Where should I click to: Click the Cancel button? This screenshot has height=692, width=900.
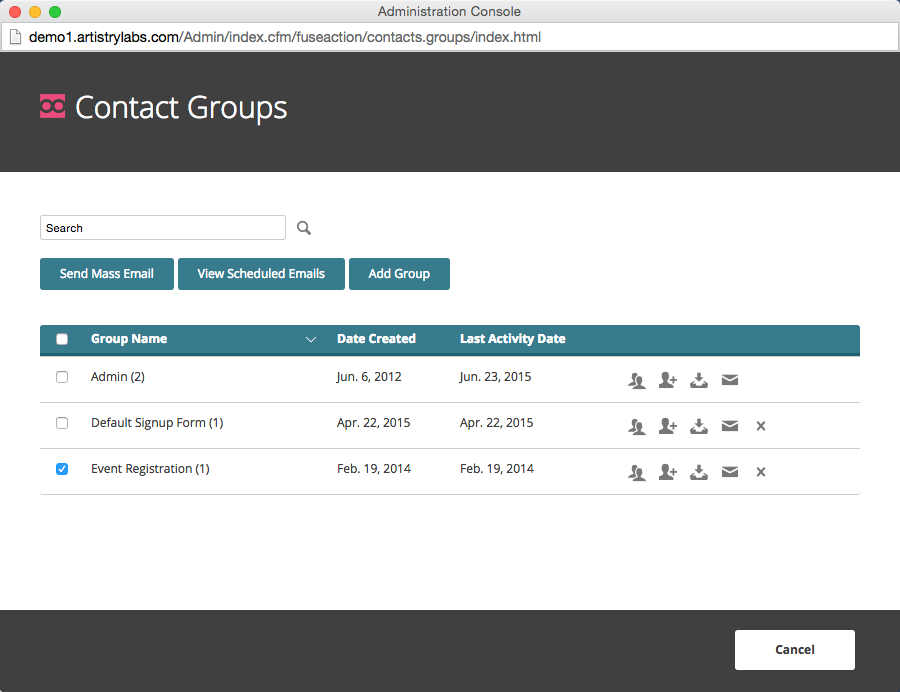[x=794, y=650]
